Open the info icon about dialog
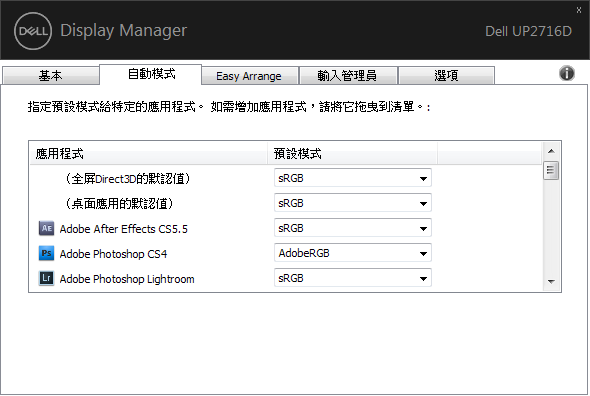The width and height of the screenshot is (590, 396). click(567, 73)
